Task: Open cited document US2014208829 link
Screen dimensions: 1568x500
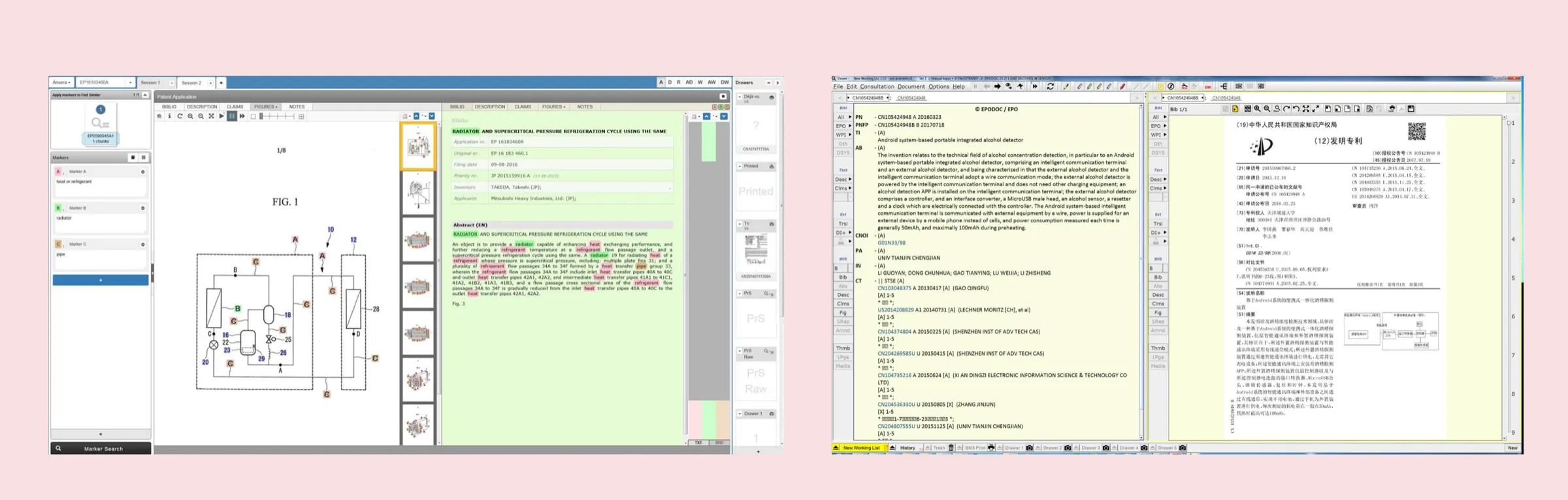Action: (895, 310)
